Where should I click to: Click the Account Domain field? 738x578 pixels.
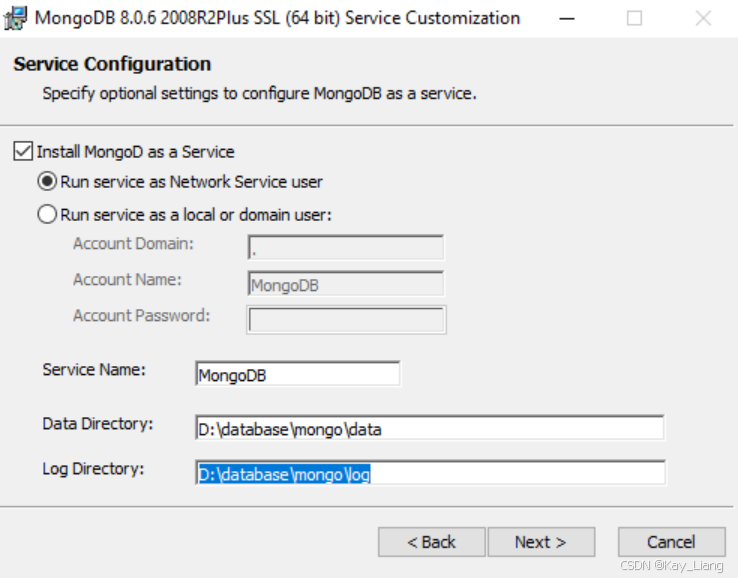pyautogui.click(x=346, y=248)
